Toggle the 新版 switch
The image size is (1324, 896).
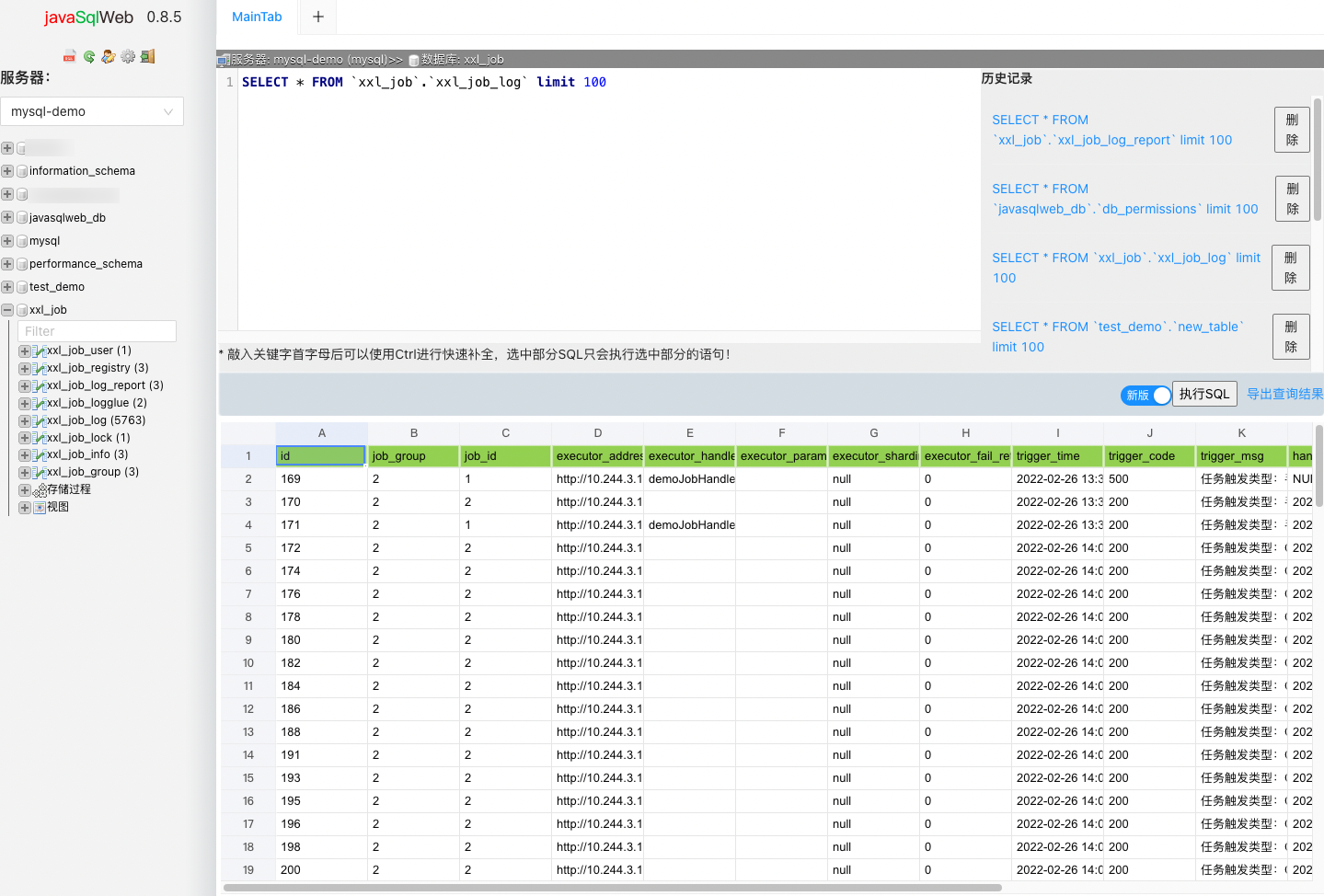[x=1146, y=395]
